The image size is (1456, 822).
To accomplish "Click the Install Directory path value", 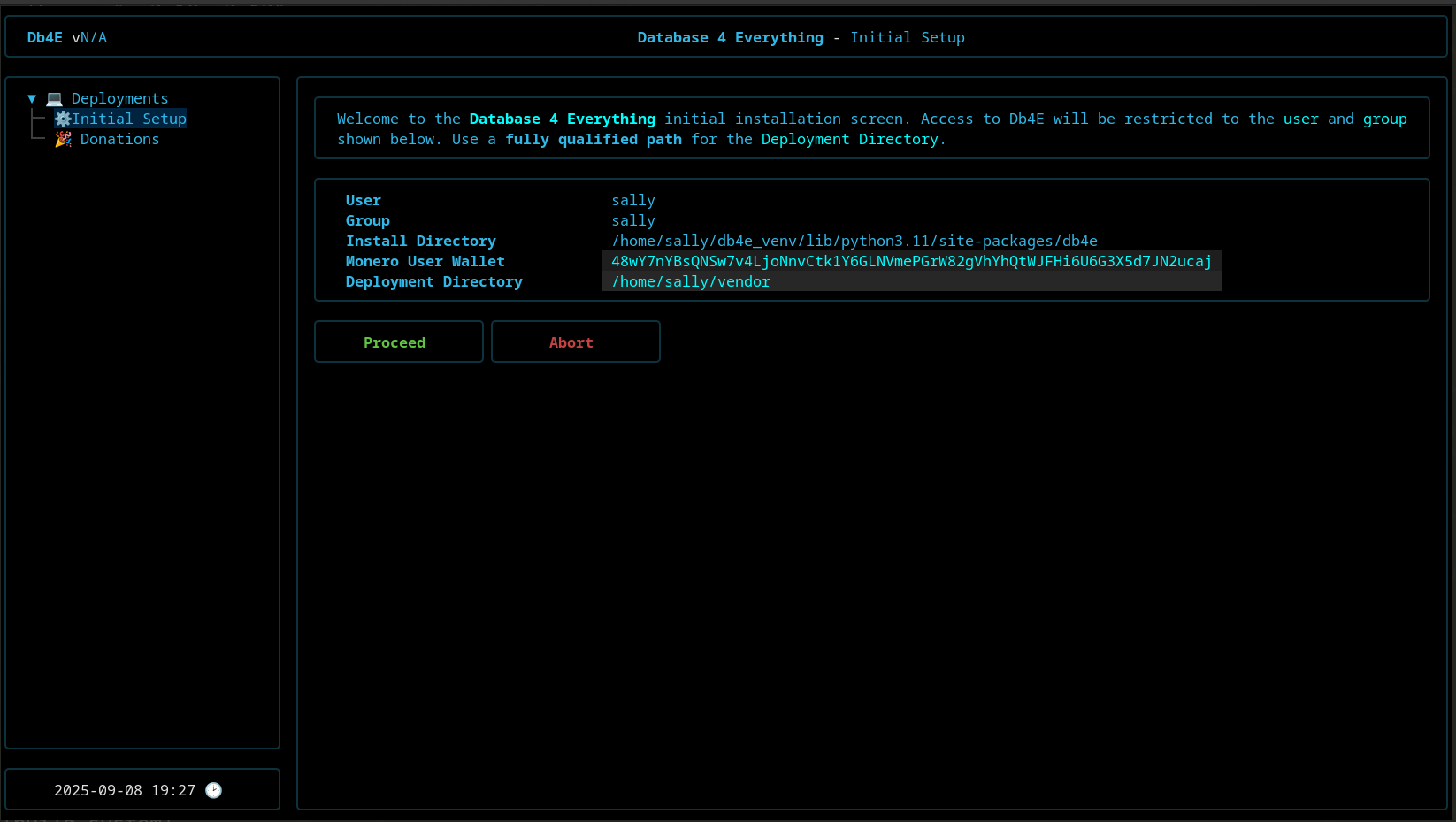I will coord(854,242).
